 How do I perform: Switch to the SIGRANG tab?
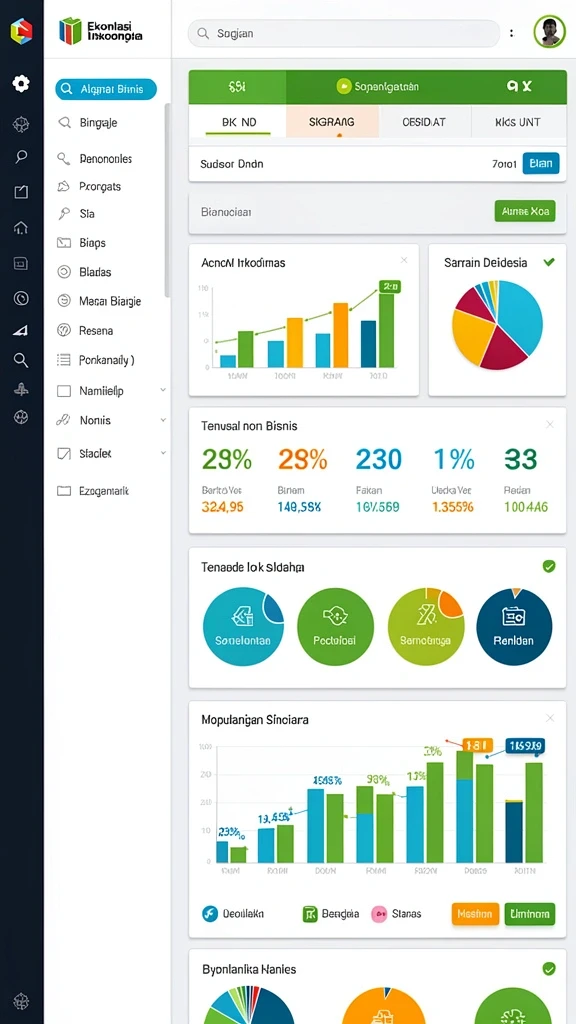[332, 122]
